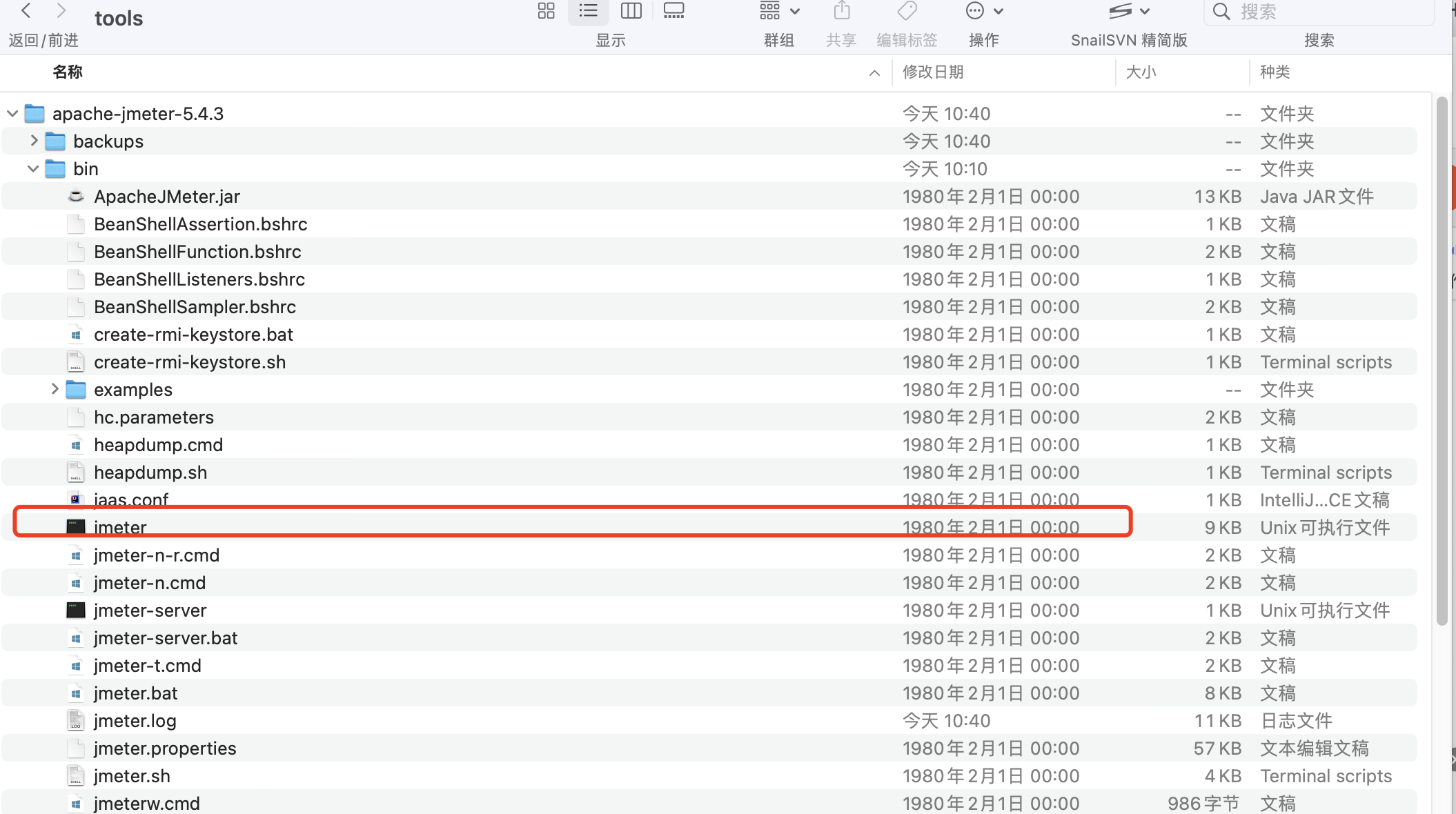Open the action ellipsis dropdown menu
The image size is (1456, 814).
click(983, 11)
